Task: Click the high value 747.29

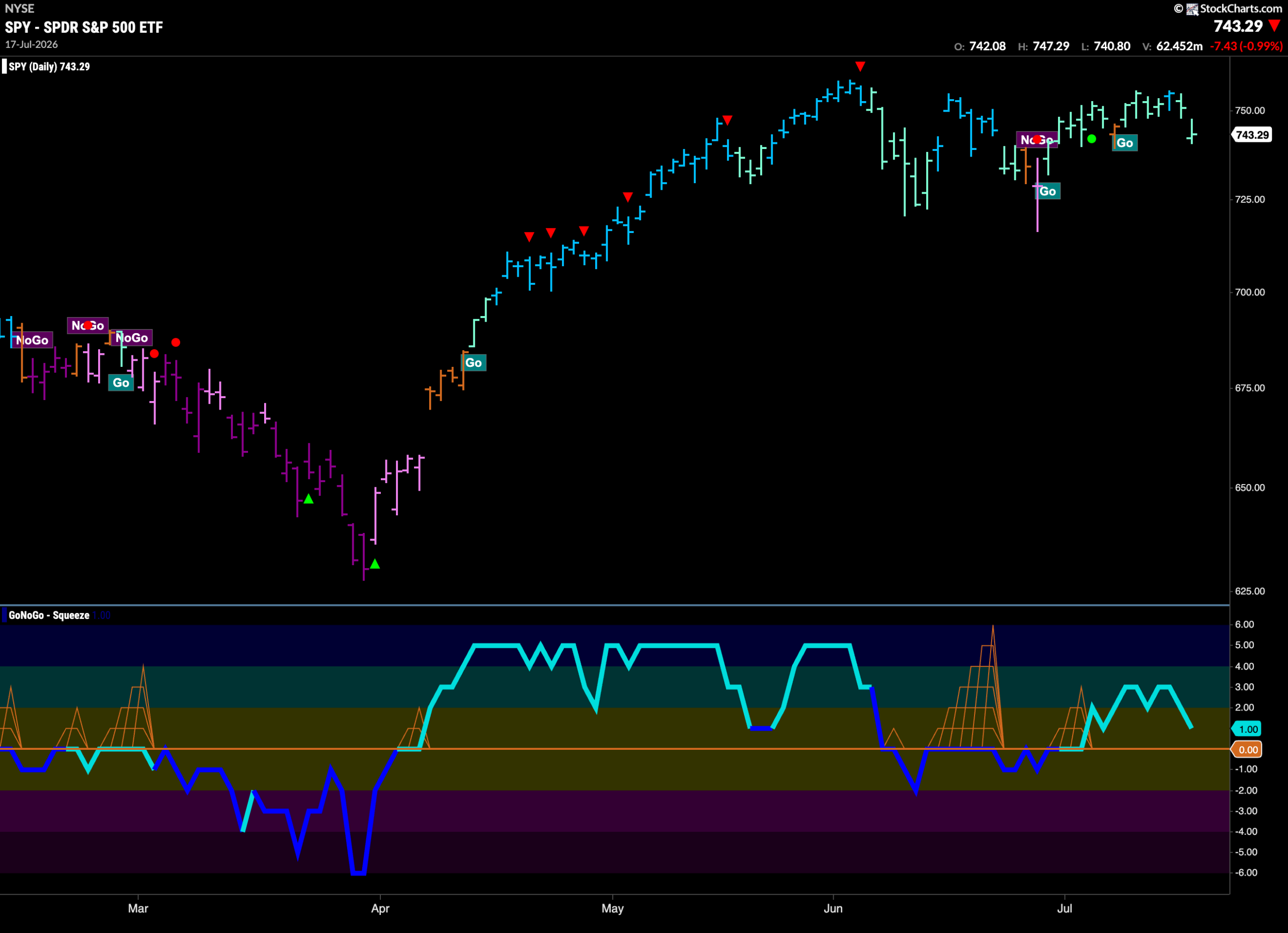Action: coord(1051,47)
